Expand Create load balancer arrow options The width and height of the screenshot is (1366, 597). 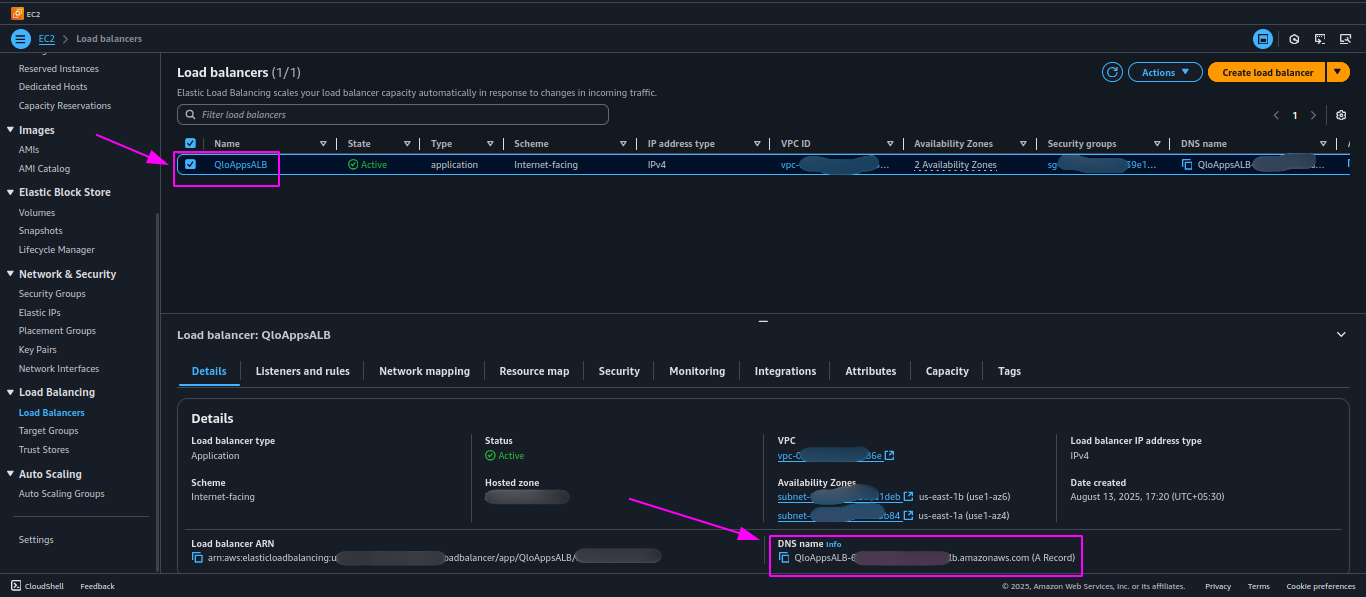coord(1340,72)
